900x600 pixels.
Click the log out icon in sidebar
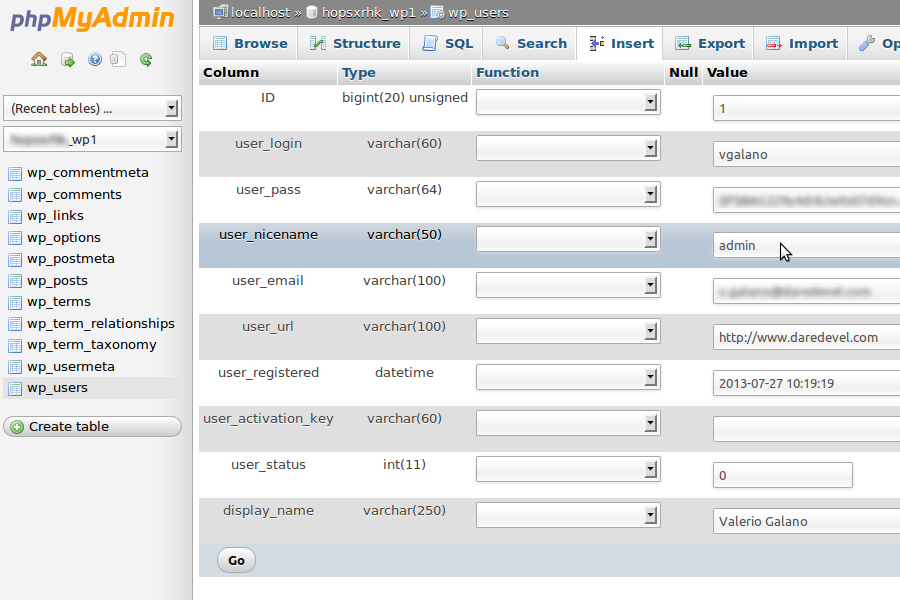tap(68, 60)
